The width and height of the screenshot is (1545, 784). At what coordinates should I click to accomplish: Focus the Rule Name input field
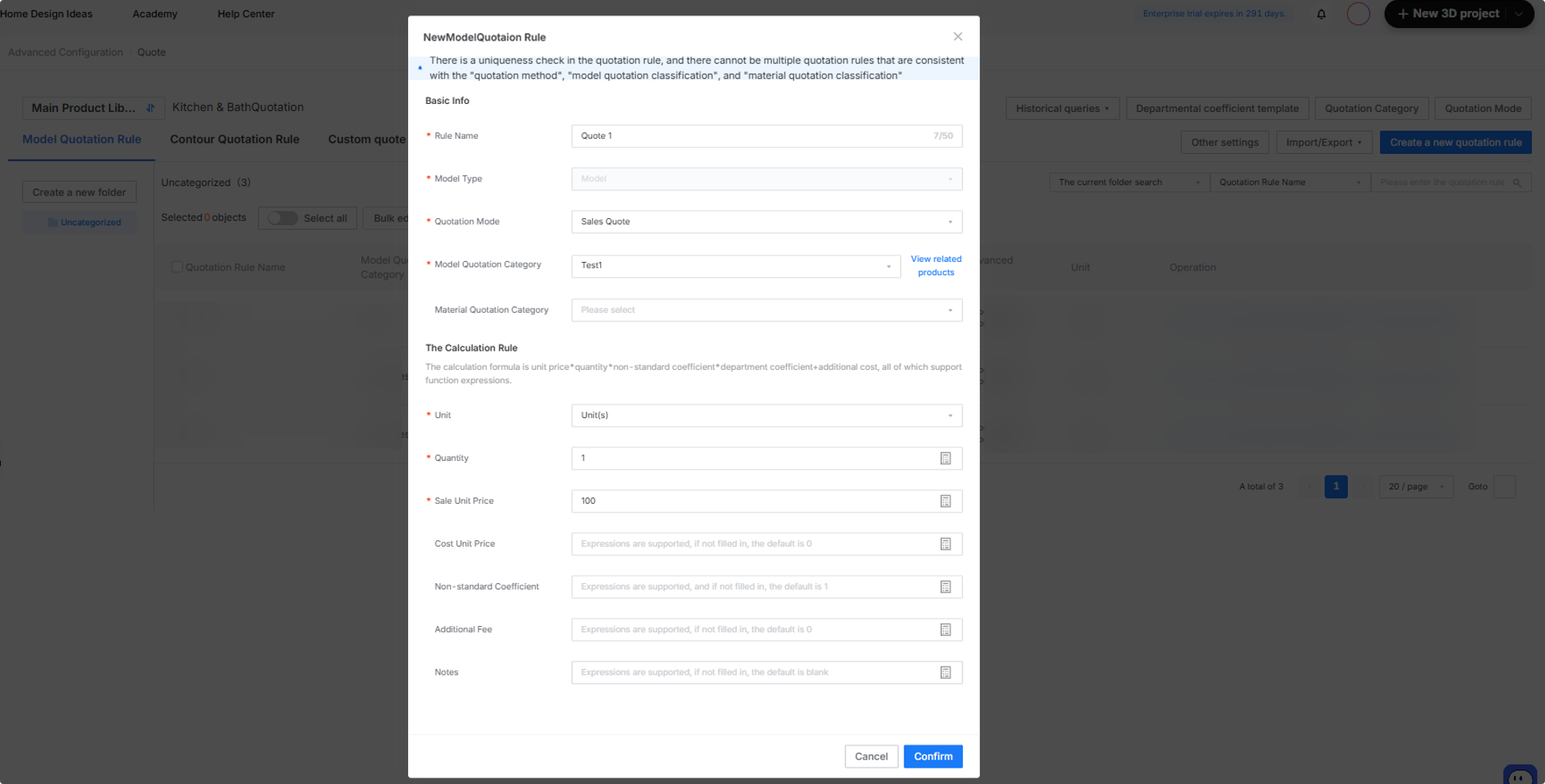pyautogui.click(x=766, y=136)
